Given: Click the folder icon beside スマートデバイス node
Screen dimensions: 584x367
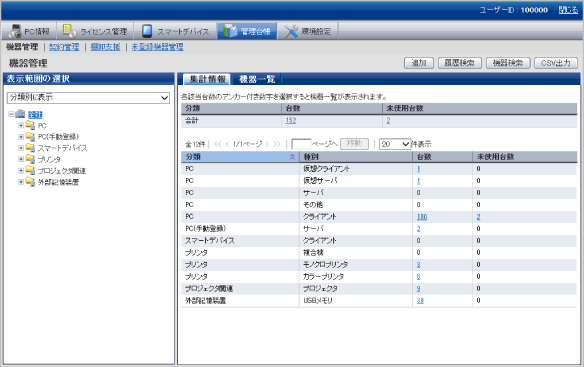Looking at the screenshot, I should (x=30, y=148).
